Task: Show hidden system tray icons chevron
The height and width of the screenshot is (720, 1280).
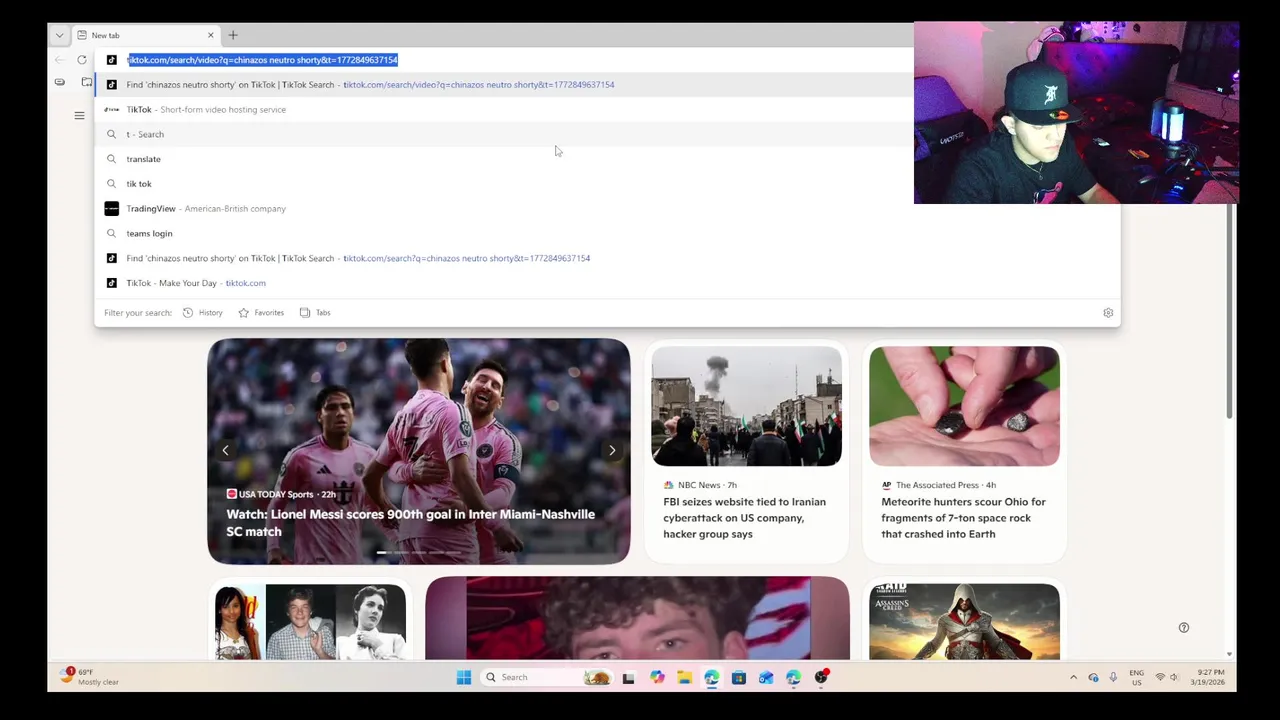Action: (1074, 677)
